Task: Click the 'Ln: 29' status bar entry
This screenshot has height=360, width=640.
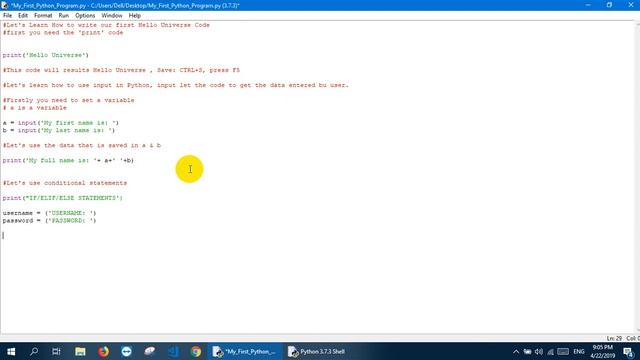Action: pyautogui.click(x=614, y=338)
